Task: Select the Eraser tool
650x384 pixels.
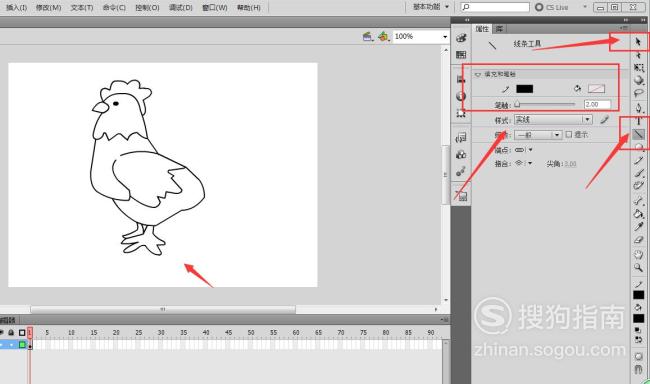Action: pos(638,240)
